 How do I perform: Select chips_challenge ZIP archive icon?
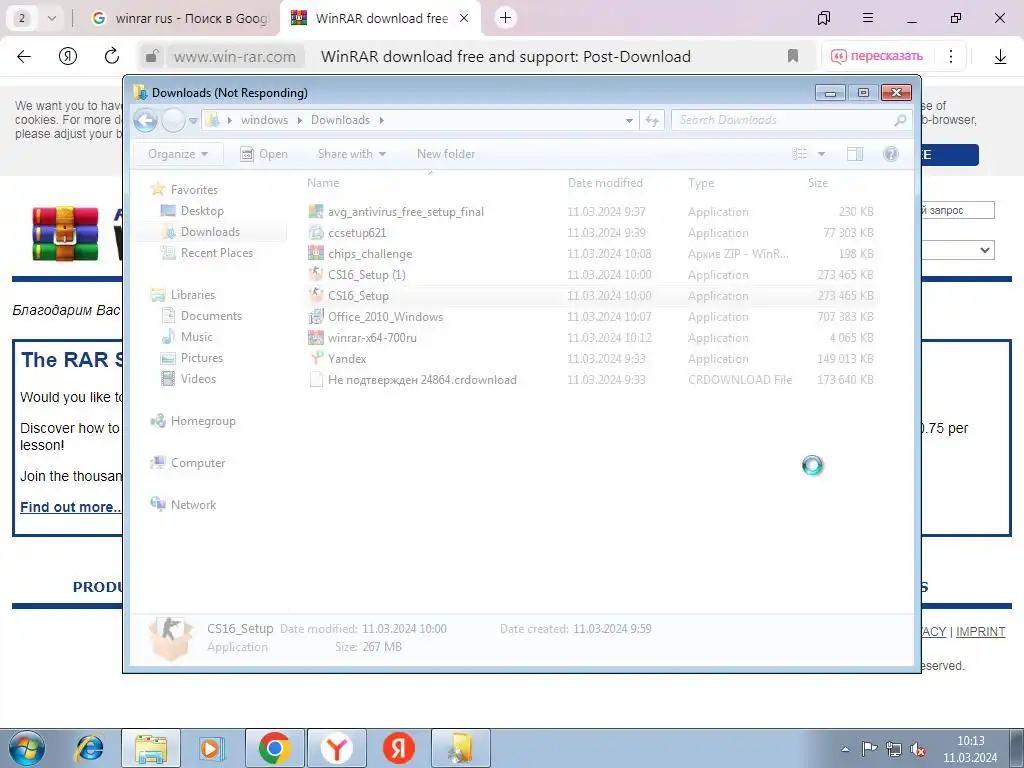coord(316,253)
